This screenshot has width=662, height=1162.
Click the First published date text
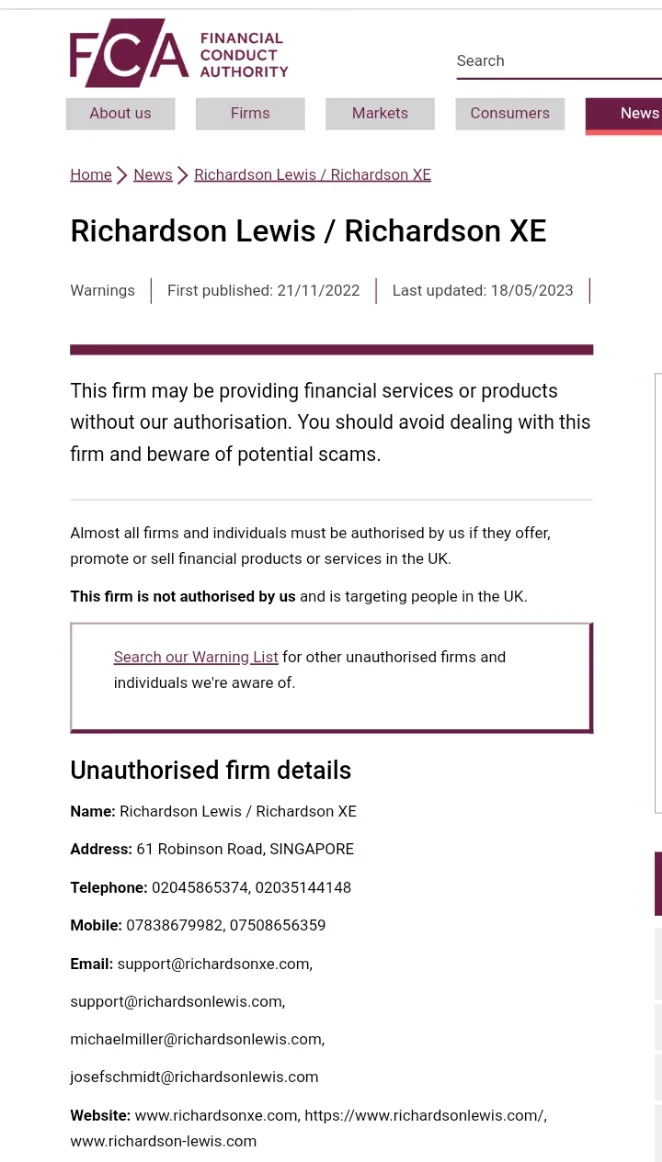click(263, 290)
